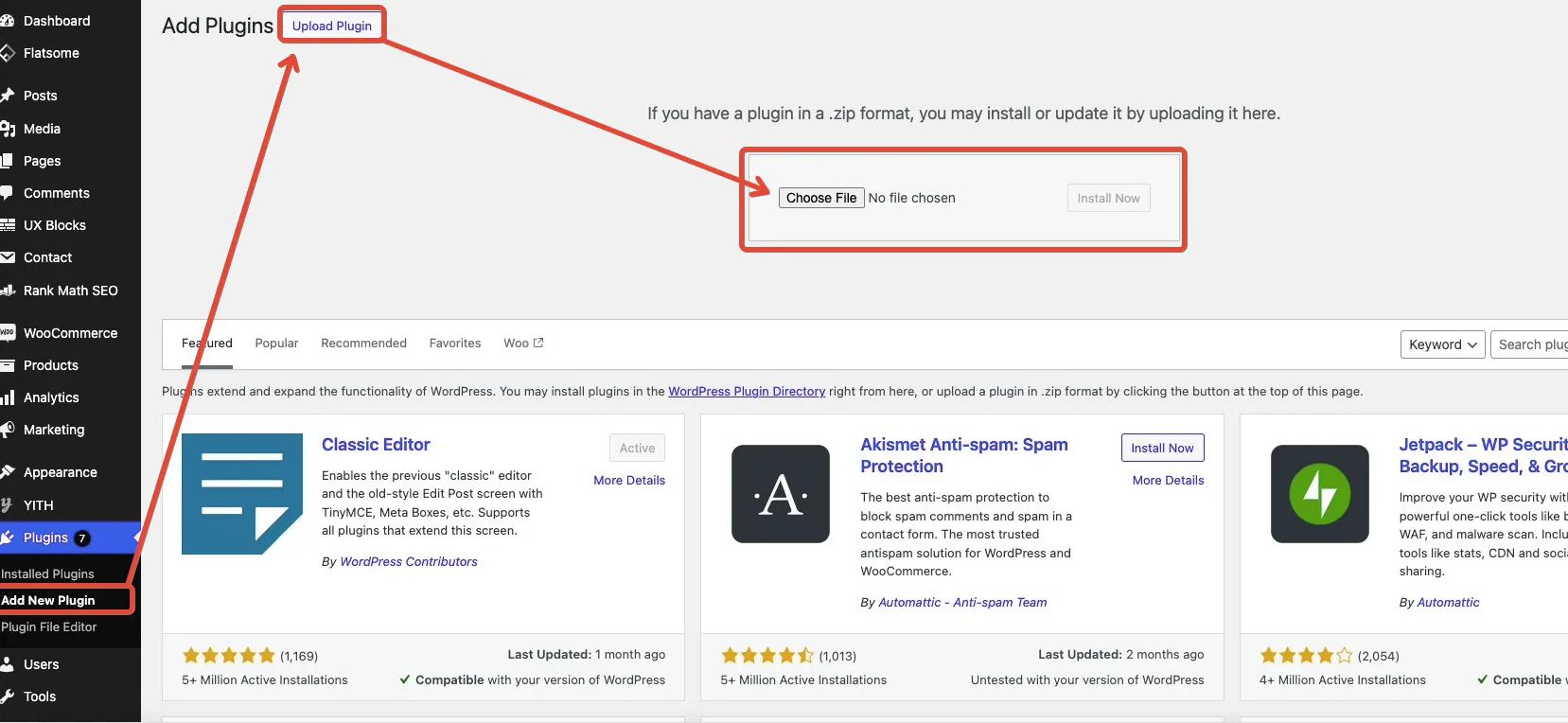Viewport: 1568px width, 723px height.
Task: Open the Keyword search type dropdown
Action: coord(1443,344)
